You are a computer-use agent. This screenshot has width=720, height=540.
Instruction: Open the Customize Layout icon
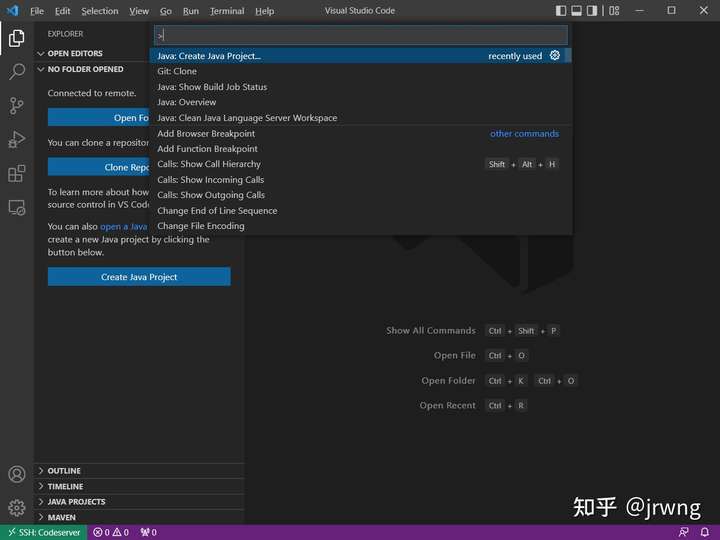coord(614,11)
